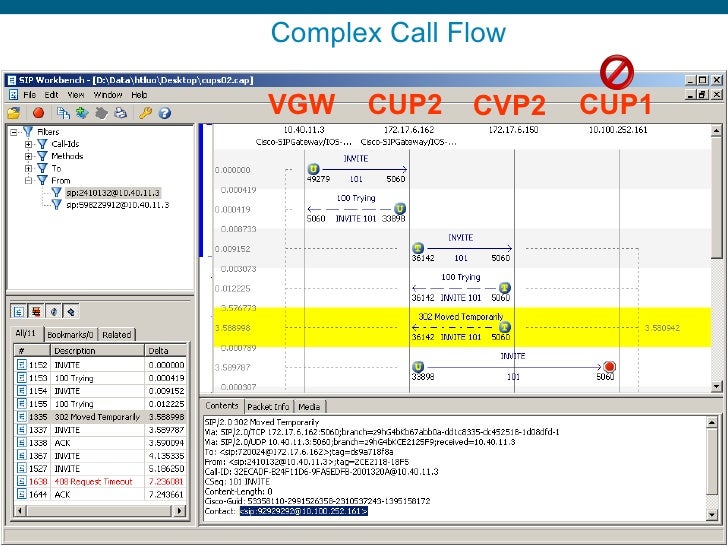The height and width of the screenshot is (546, 728).
Task: Click the red marker at CUP1 port 5060
Action: coord(609,367)
